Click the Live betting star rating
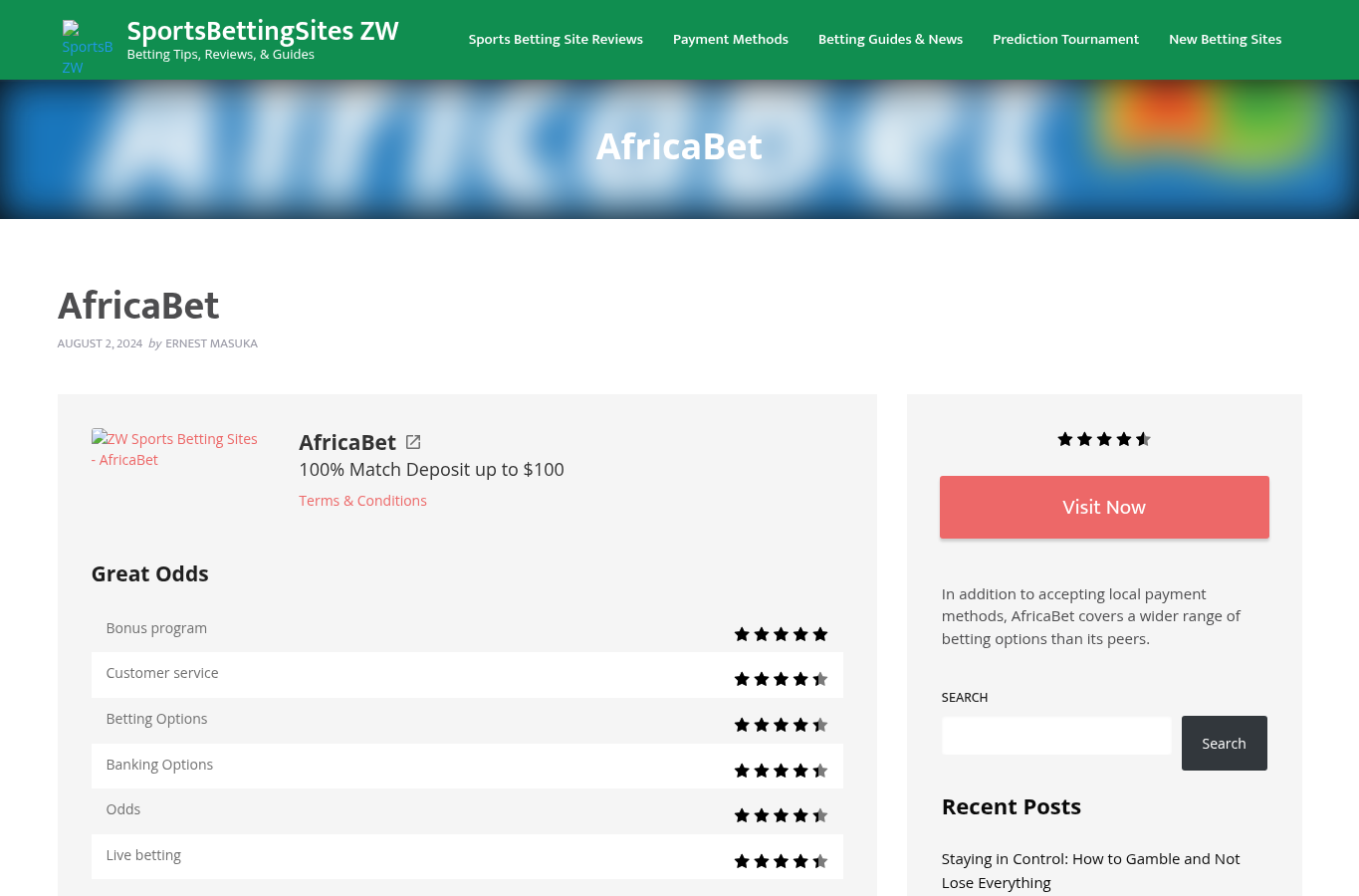 (x=781, y=861)
